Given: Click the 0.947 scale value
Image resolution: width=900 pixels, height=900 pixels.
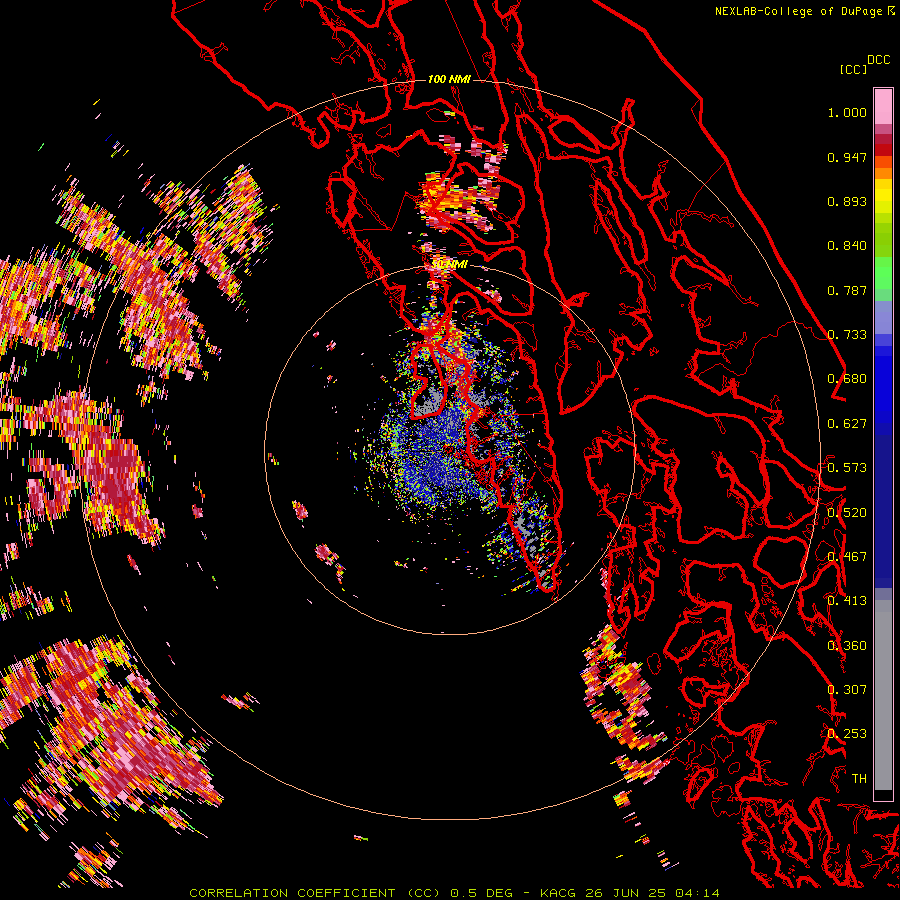Looking at the screenshot, I should 847,157.
